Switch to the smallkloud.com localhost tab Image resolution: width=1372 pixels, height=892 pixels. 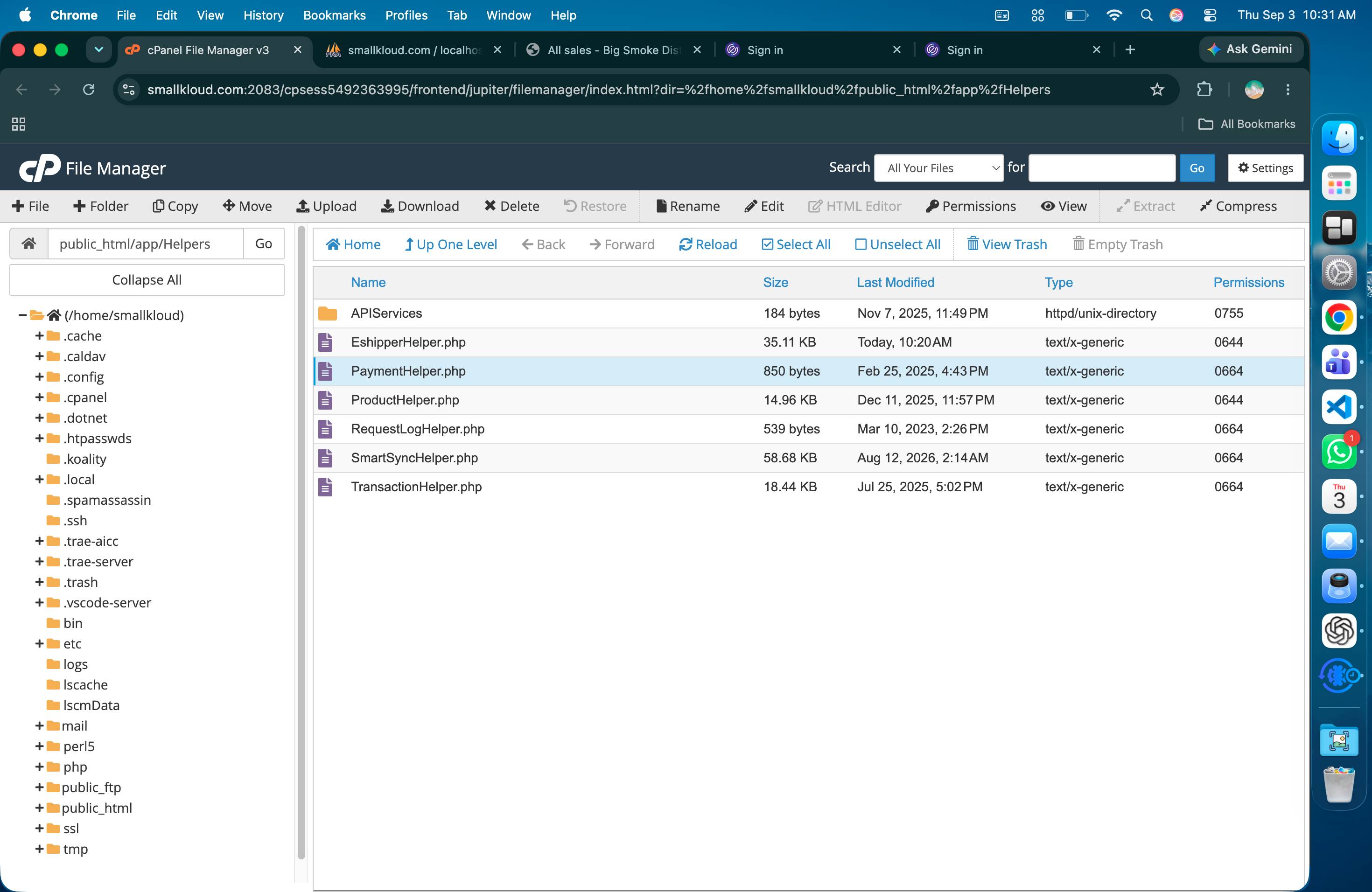(414, 50)
